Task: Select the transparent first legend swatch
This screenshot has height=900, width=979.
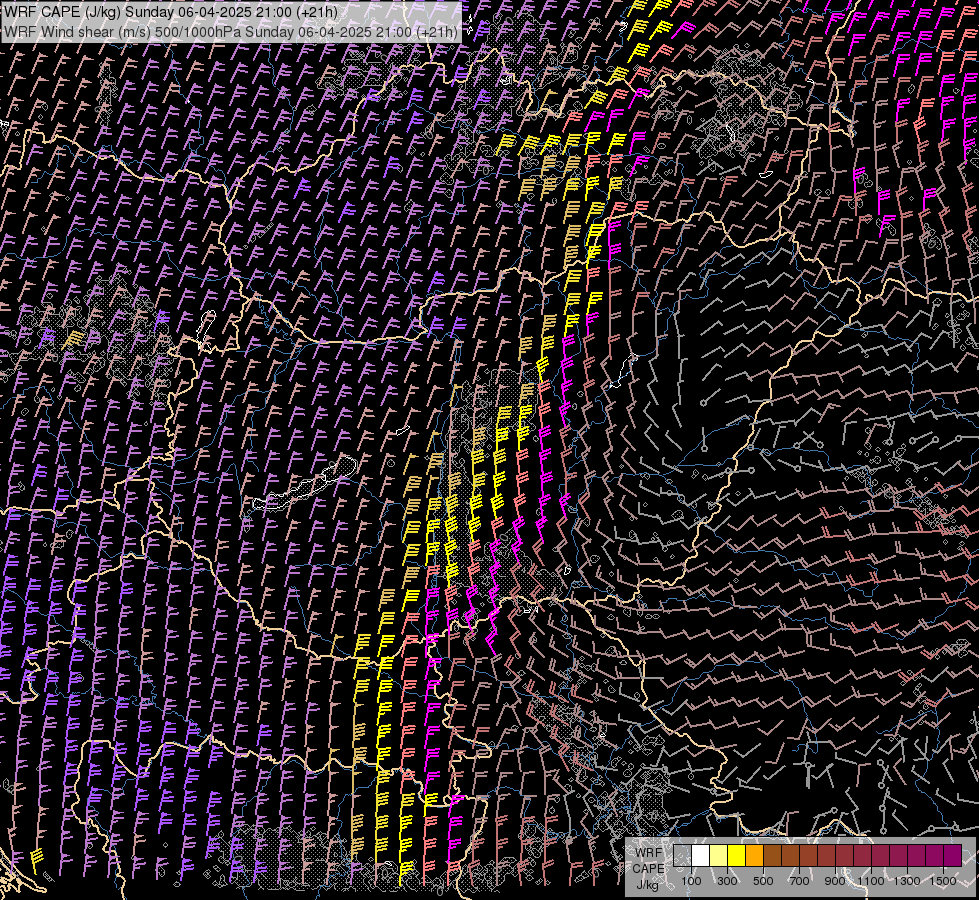Action: point(682,856)
